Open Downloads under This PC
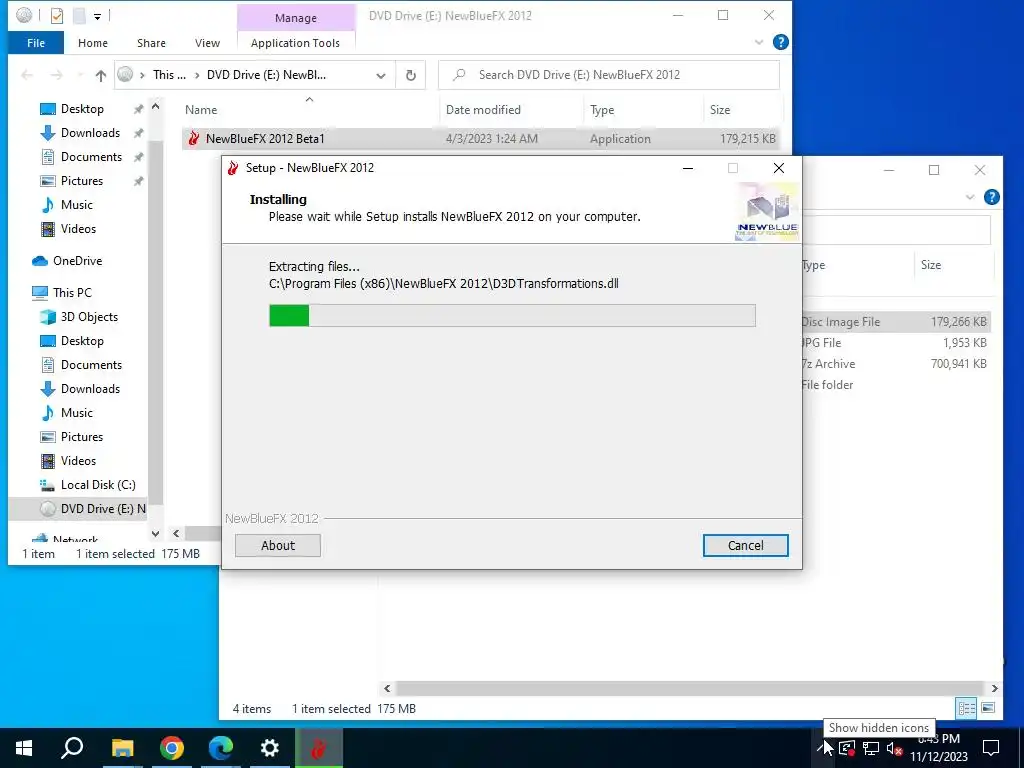The image size is (1024, 768). 90,389
